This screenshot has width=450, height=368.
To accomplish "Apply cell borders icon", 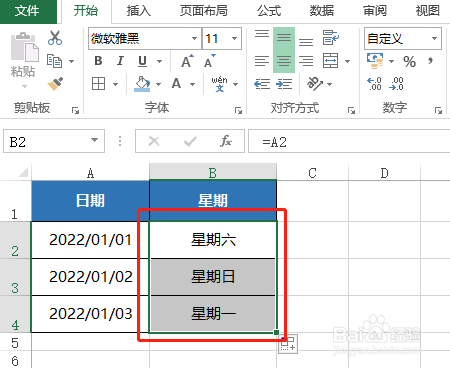I will point(98,84).
